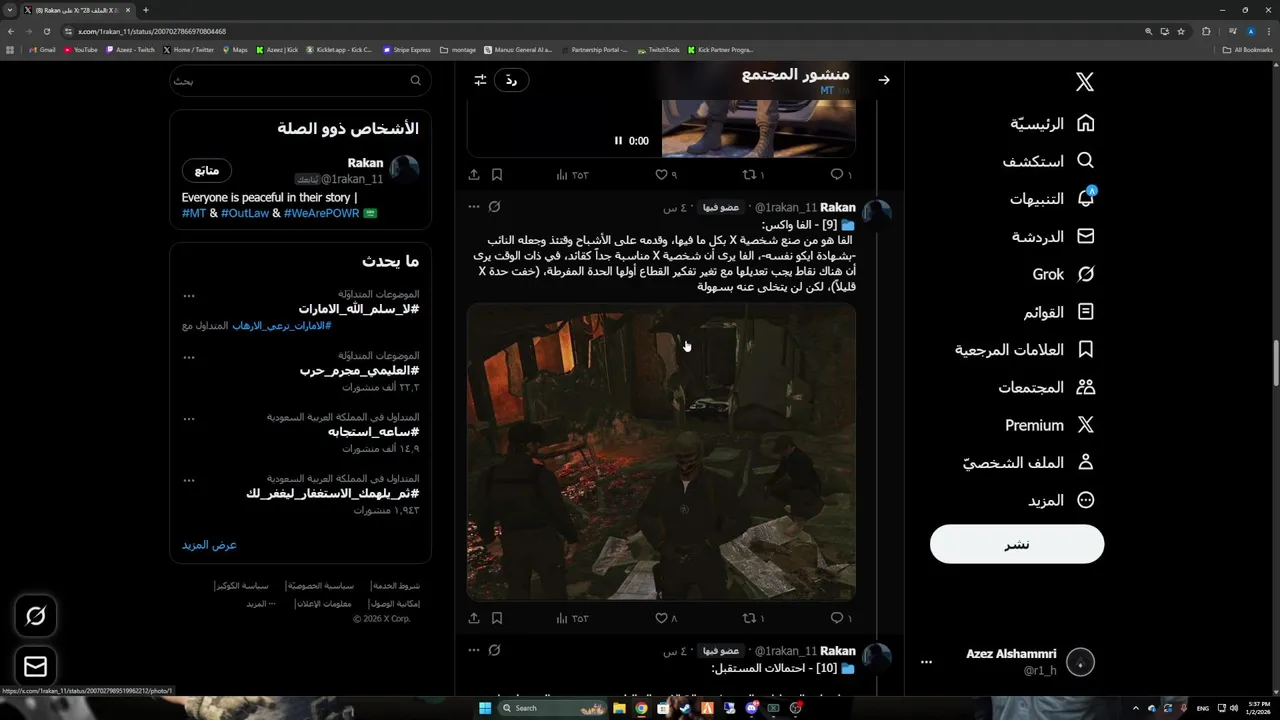Image resolution: width=1280 pixels, height=720 pixels.
Task: Go to الرئيسيّة (Home) in sidebar
Action: [x=1052, y=123]
